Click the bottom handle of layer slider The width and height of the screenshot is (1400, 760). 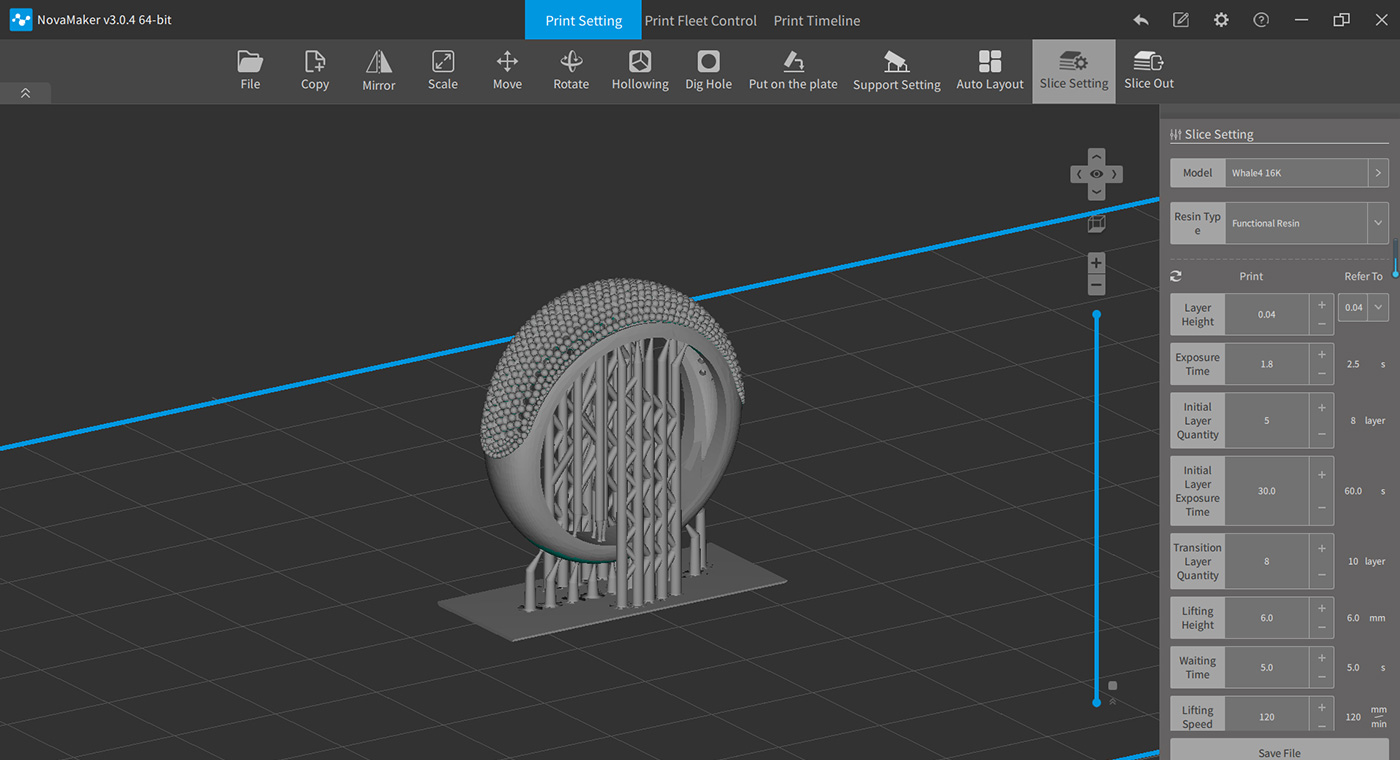[1096, 702]
